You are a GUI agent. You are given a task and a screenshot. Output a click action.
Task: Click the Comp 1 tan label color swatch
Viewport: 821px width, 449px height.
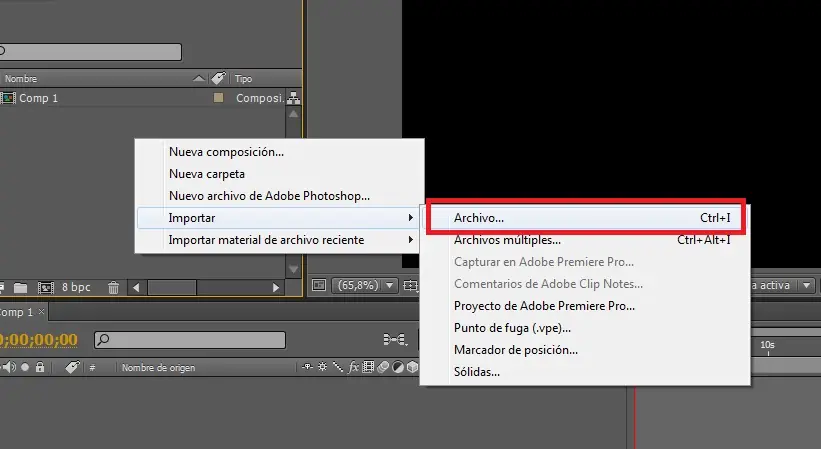point(218,98)
